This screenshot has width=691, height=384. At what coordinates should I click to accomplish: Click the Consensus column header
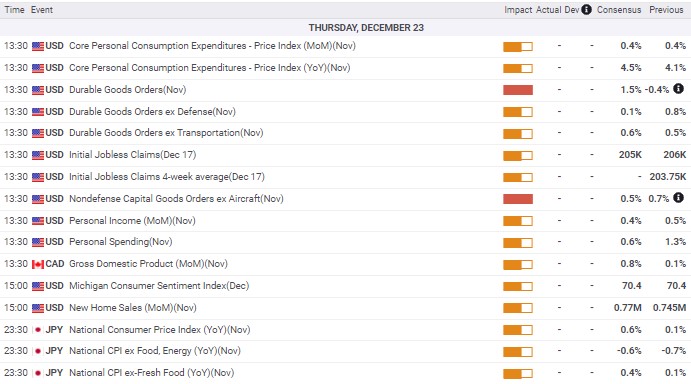(x=619, y=10)
